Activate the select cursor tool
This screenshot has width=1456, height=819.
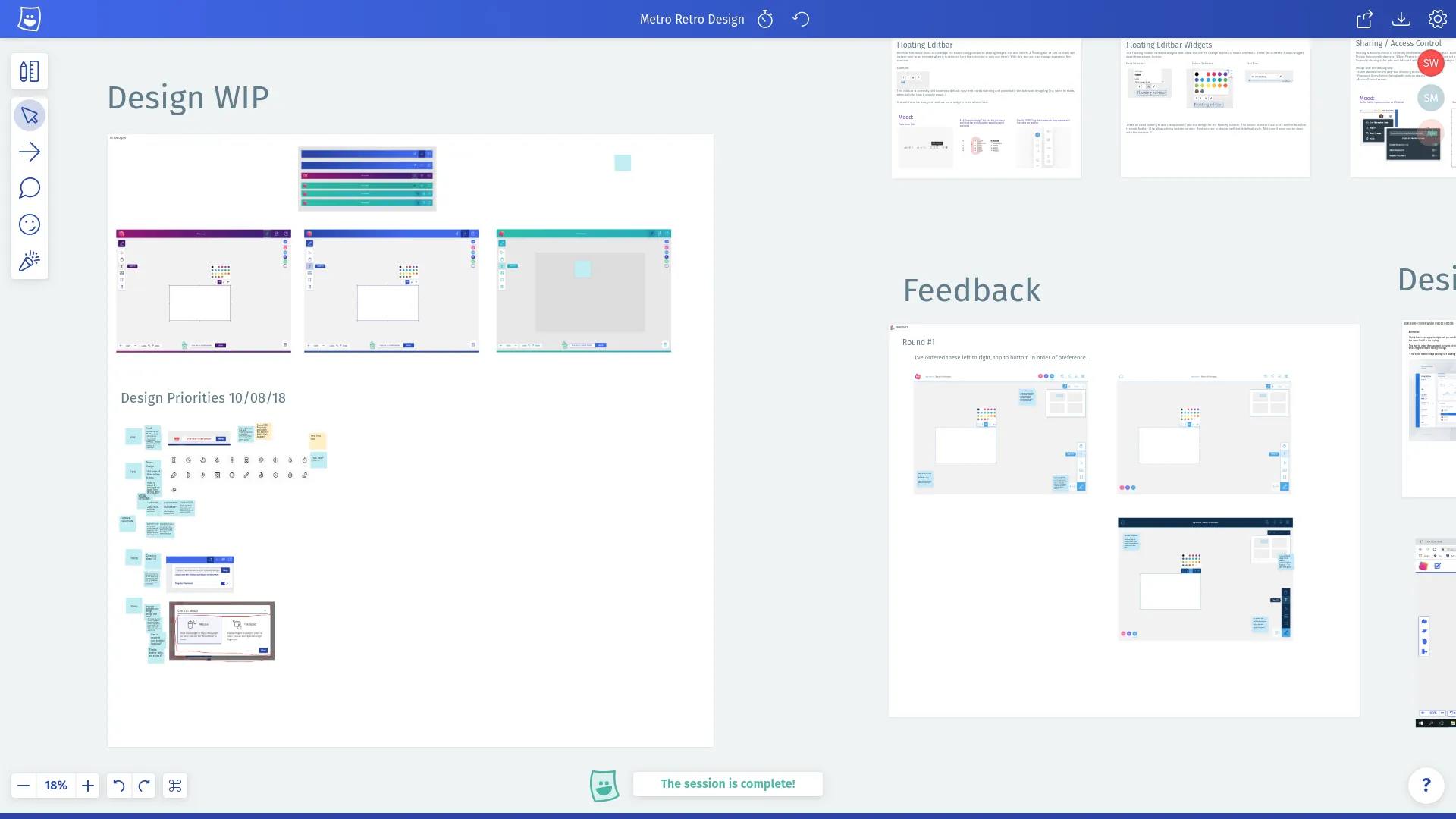tap(29, 115)
